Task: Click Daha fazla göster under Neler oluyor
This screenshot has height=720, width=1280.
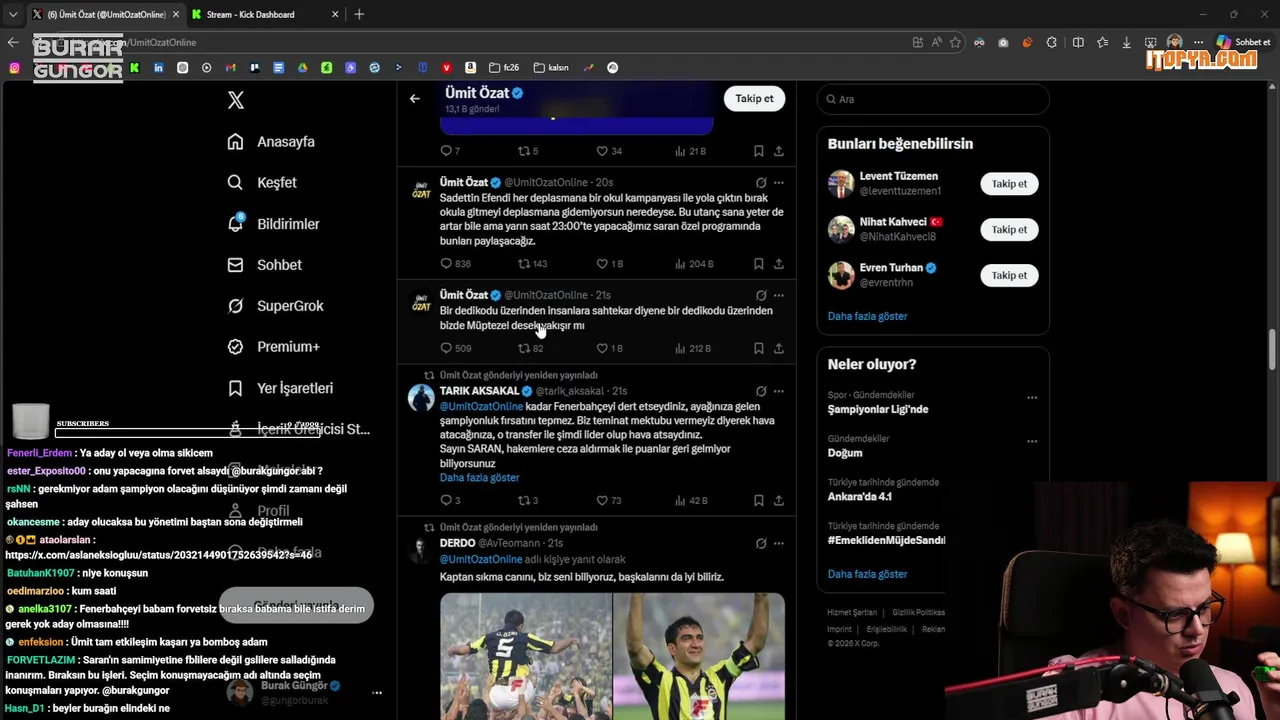Action: click(867, 574)
